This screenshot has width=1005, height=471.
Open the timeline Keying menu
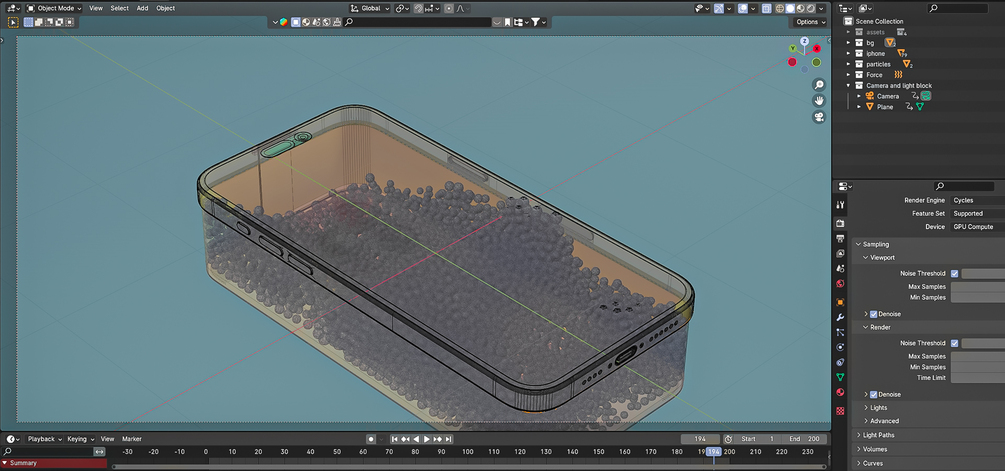pyautogui.click(x=80, y=439)
